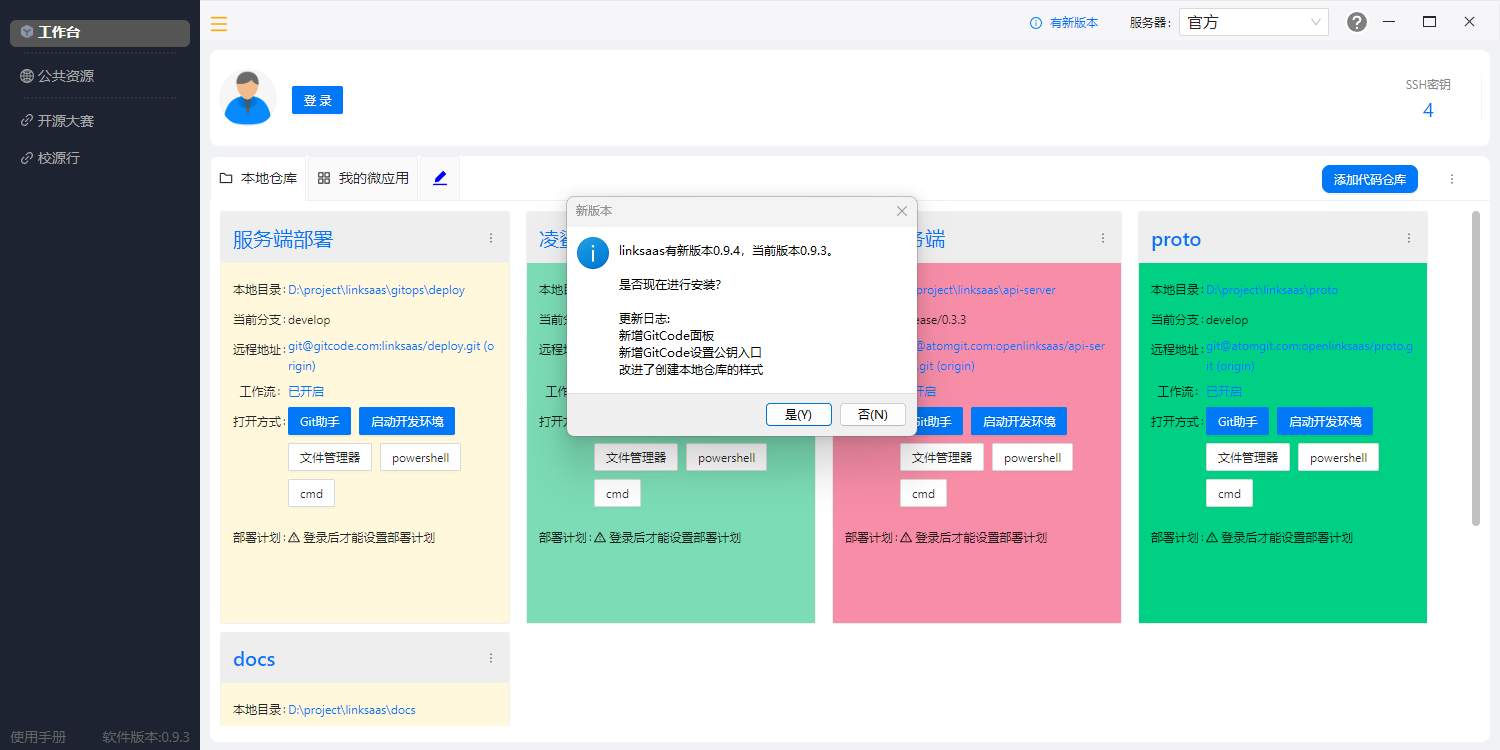Screen dimensions: 1500x750
Task: Click cmd button in proto card
Action: 1229,493
